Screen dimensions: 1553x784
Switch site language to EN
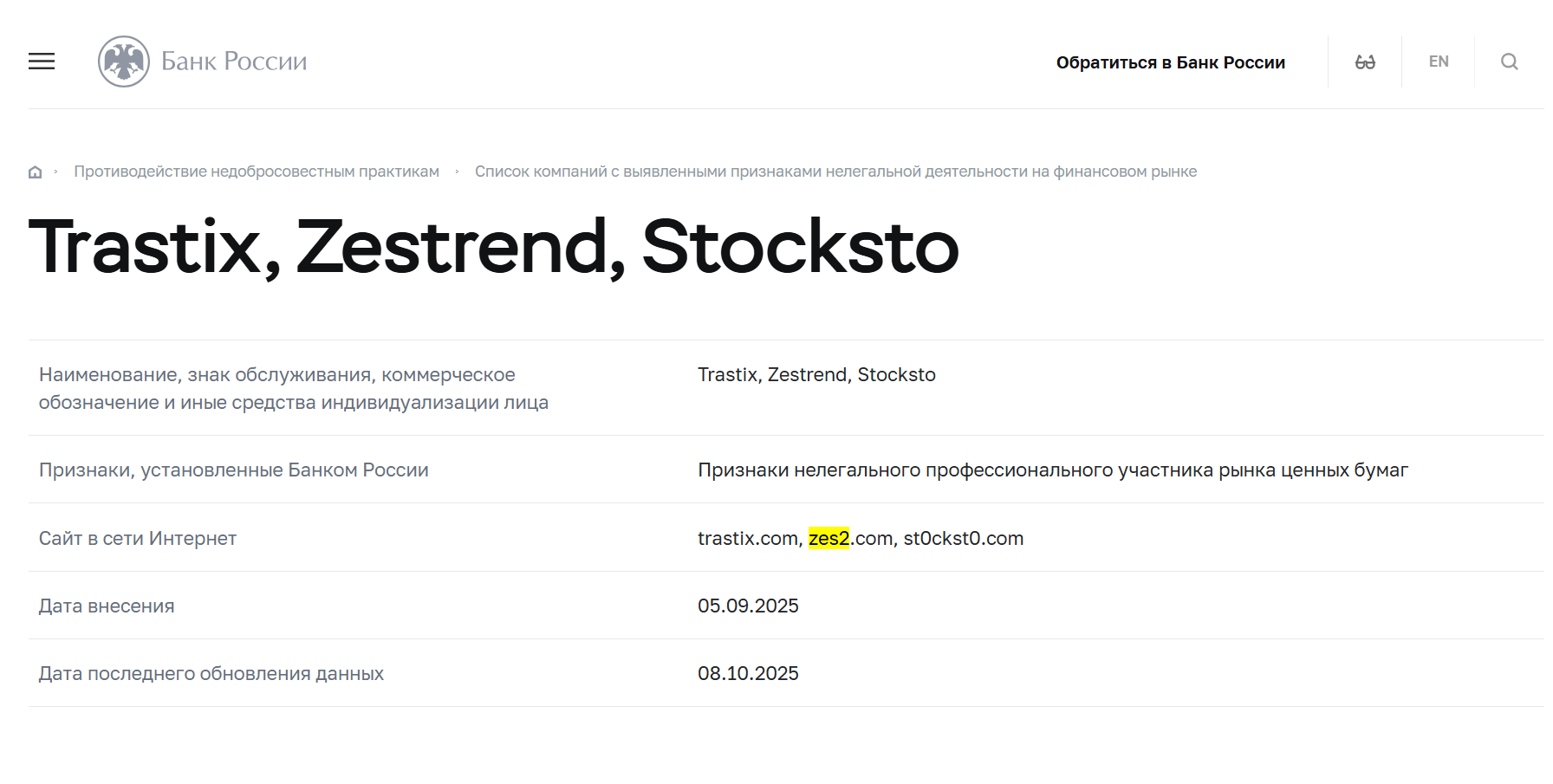click(1439, 62)
